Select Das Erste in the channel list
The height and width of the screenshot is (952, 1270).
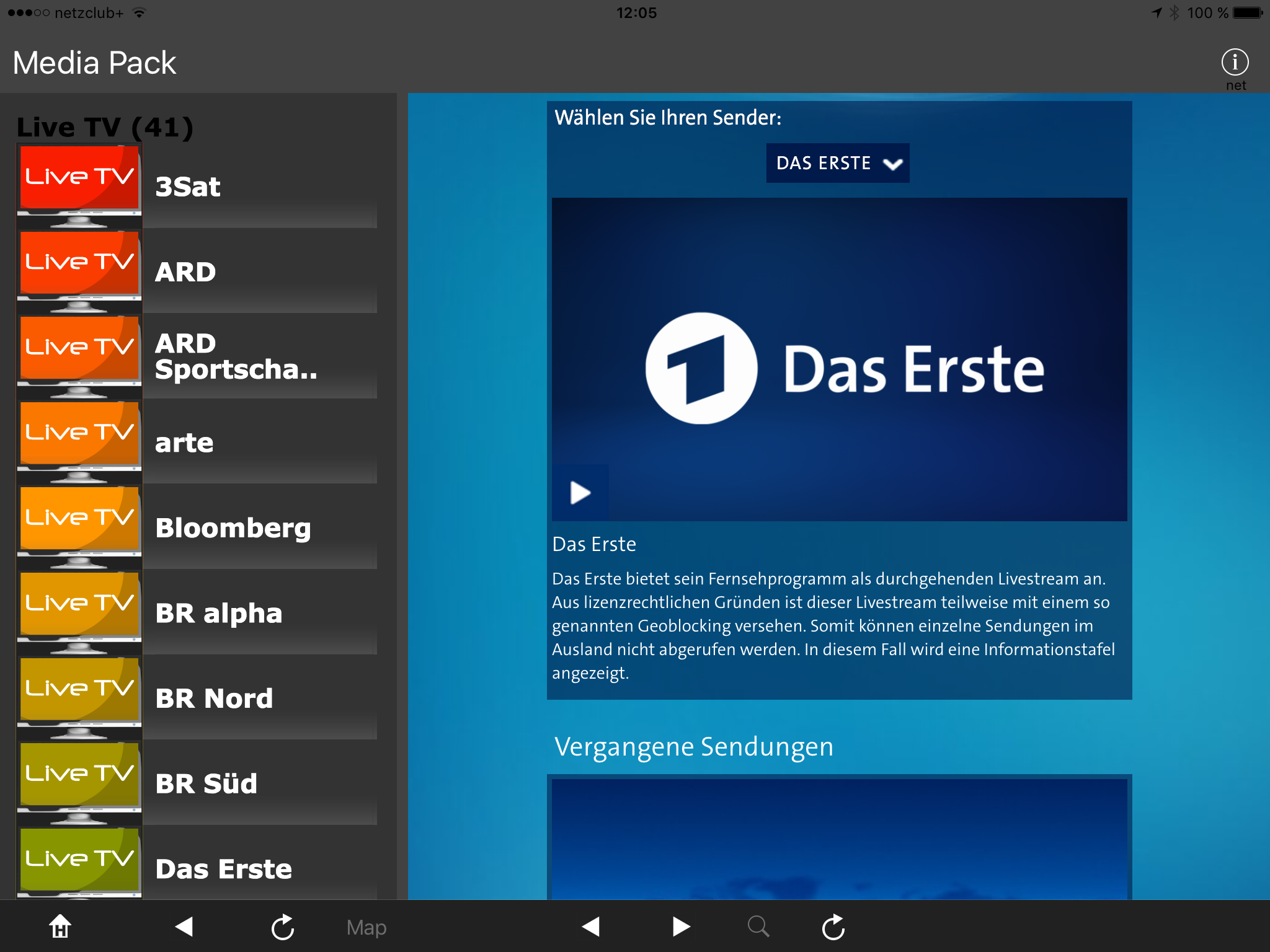[x=260, y=863]
